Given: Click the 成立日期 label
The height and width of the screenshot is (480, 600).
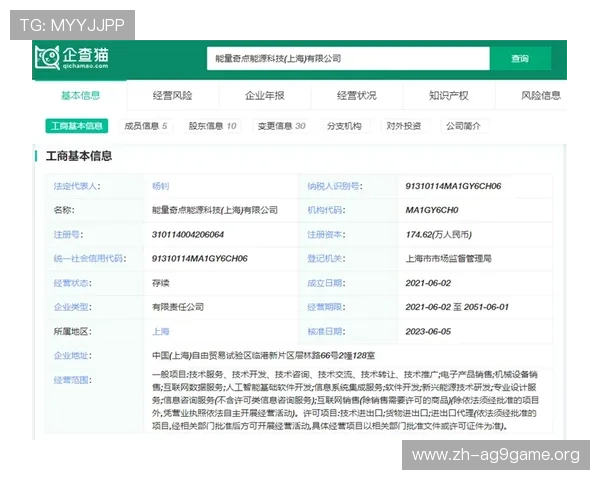Looking at the screenshot, I should click(326, 283).
